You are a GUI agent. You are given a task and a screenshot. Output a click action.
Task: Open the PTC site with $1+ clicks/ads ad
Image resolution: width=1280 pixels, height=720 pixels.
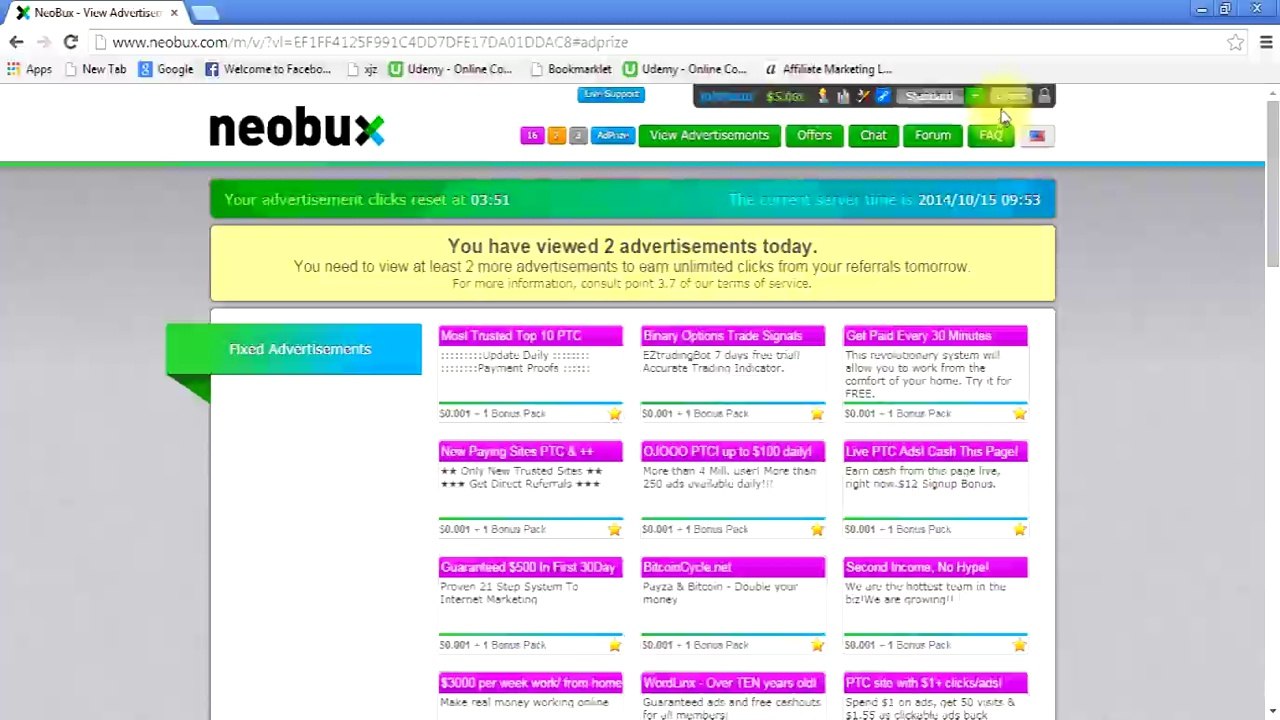[x=935, y=683]
